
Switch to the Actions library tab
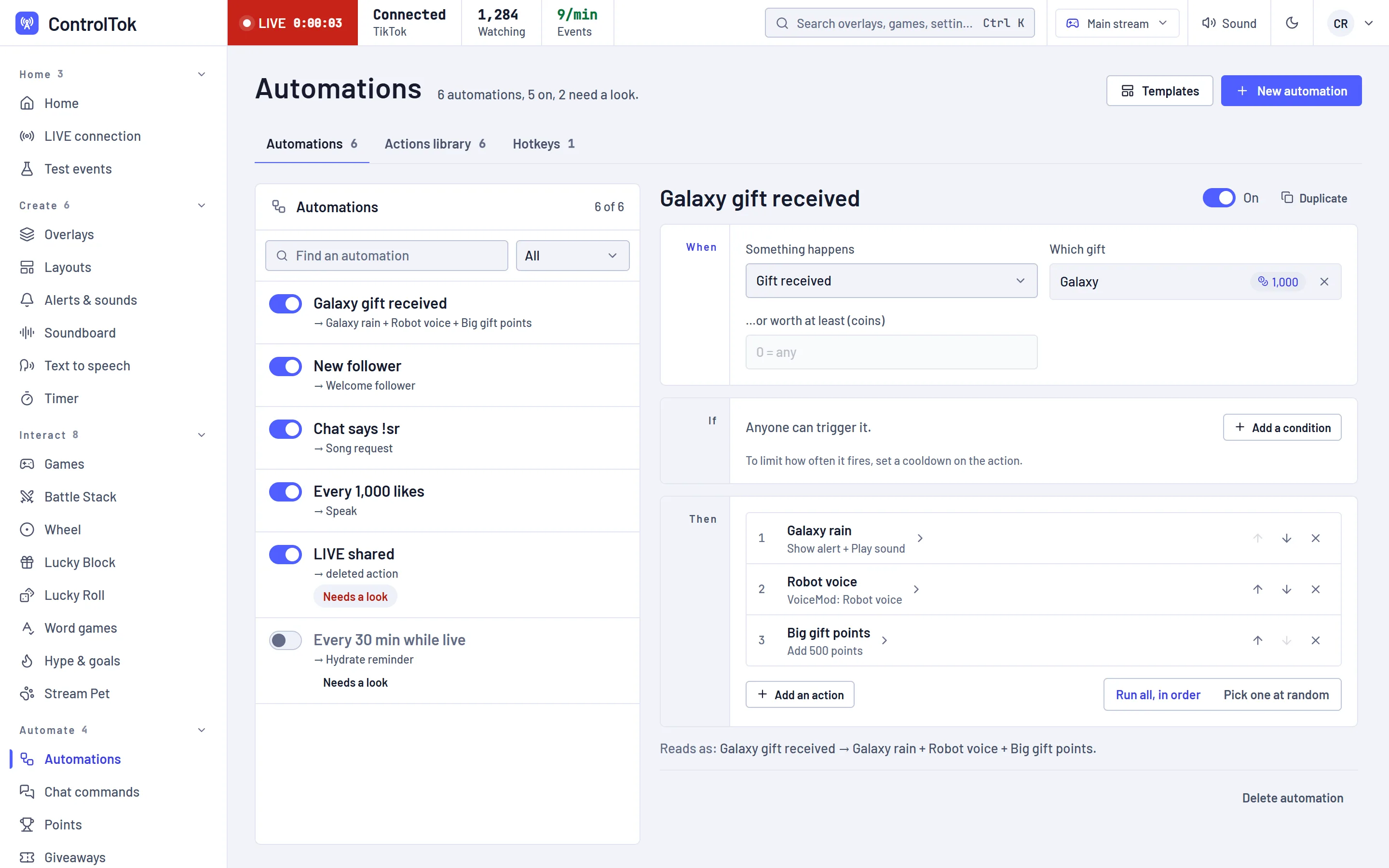435,144
